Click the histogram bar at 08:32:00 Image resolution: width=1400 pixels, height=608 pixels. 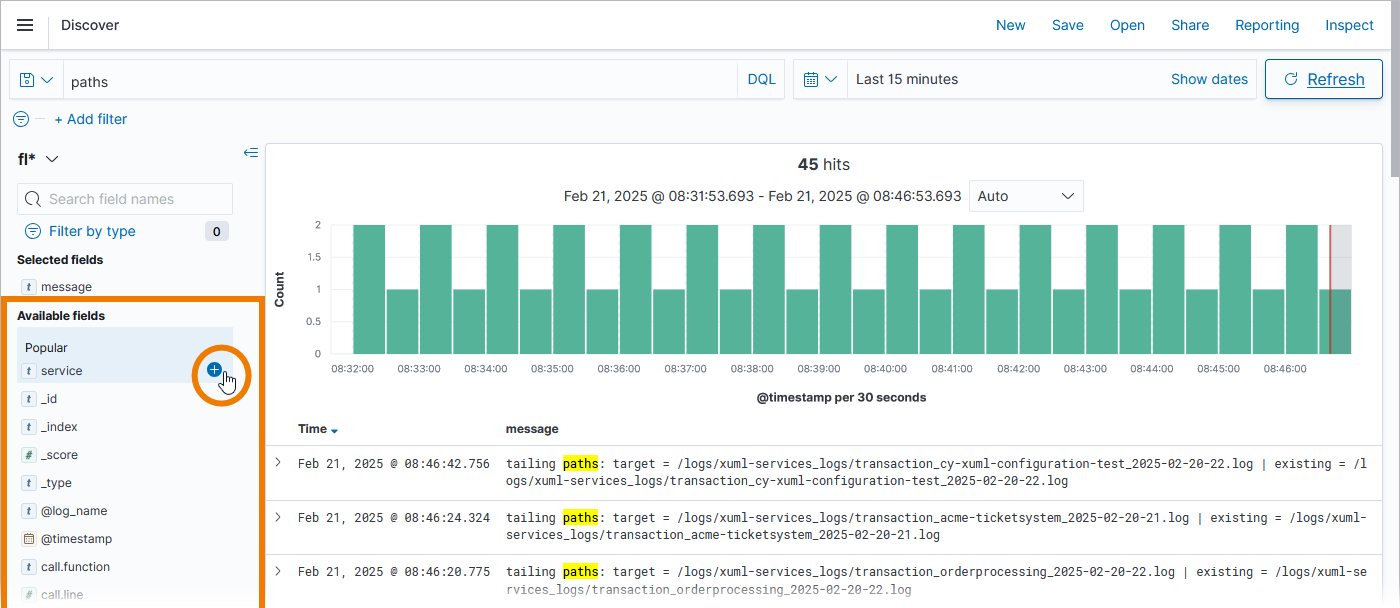coord(369,290)
